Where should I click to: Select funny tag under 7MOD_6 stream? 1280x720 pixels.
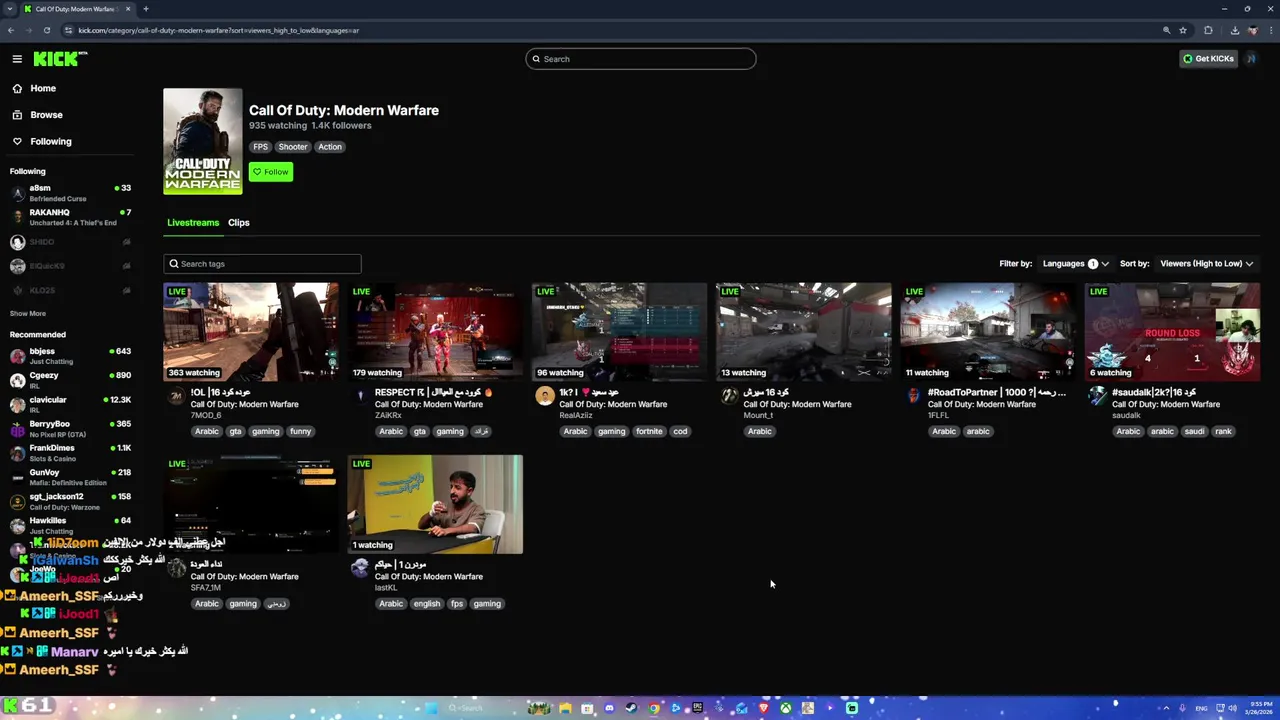click(x=300, y=432)
